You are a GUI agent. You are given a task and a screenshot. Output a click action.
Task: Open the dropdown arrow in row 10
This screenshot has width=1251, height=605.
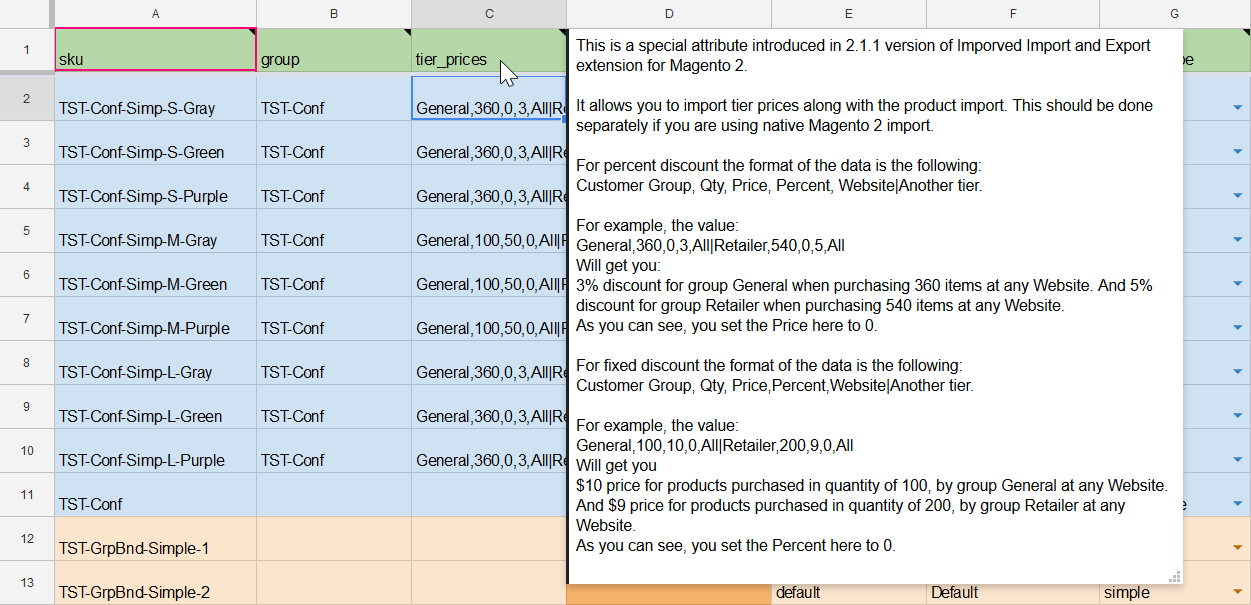pyautogui.click(x=1237, y=460)
